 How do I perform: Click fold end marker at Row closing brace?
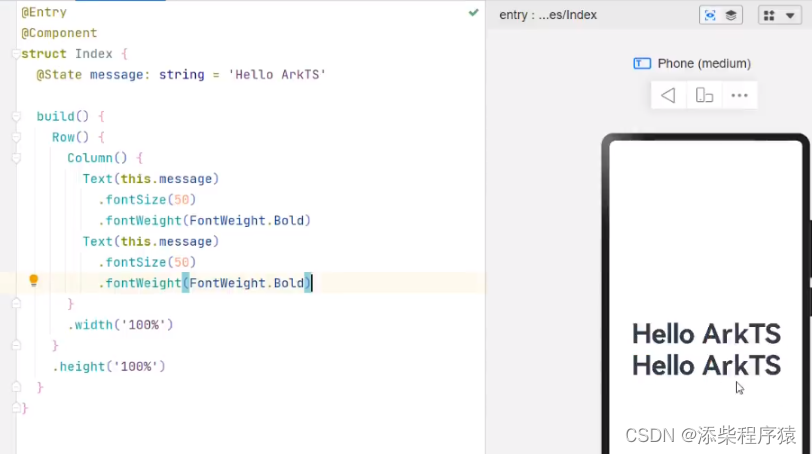(x=16, y=345)
